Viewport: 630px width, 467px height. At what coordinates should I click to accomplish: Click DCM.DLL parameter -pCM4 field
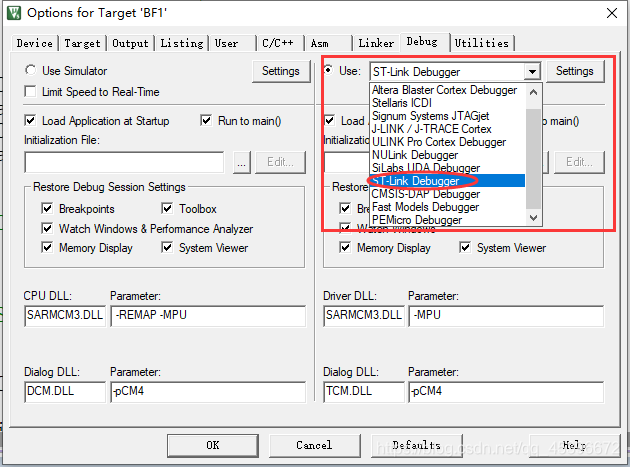point(208,391)
